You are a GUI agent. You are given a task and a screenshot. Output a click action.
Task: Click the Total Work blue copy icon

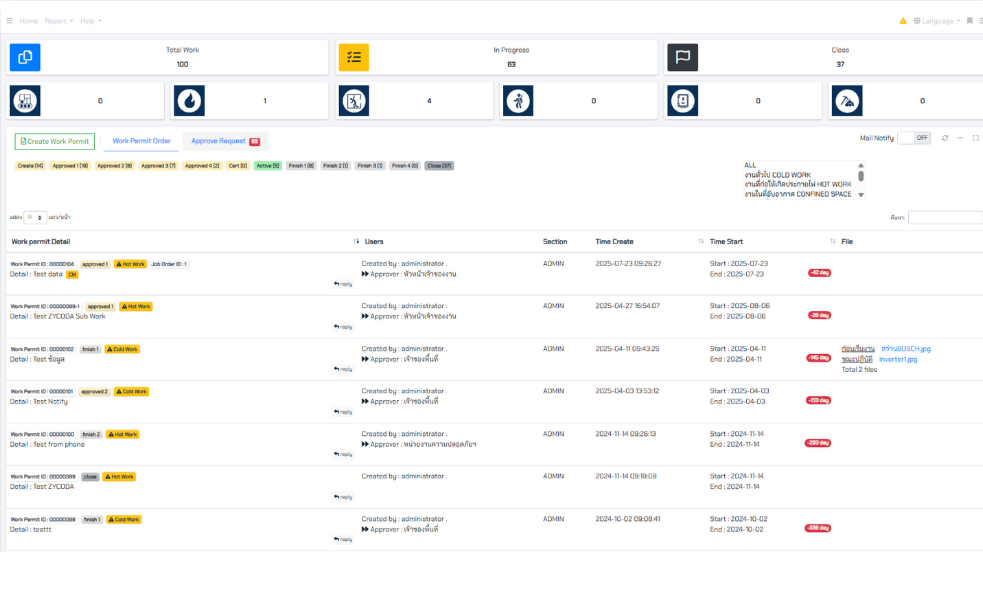click(25, 57)
